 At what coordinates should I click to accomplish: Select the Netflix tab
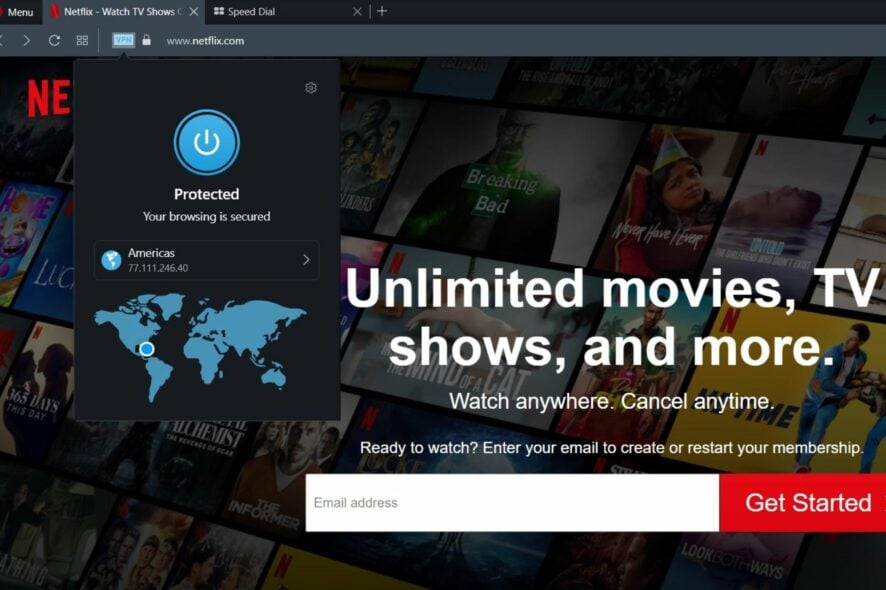(120, 12)
